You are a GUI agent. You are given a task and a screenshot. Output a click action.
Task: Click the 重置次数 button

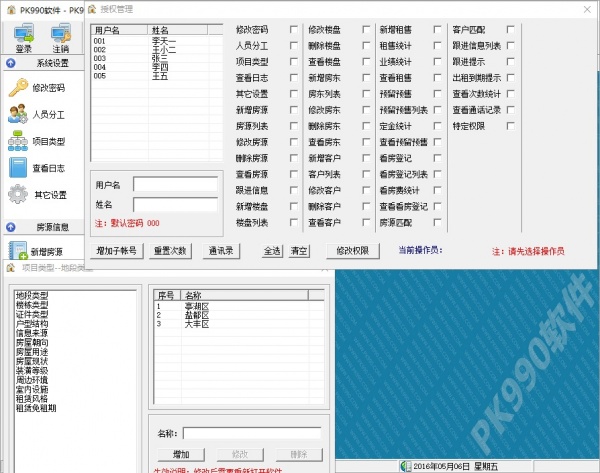pos(170,251)
